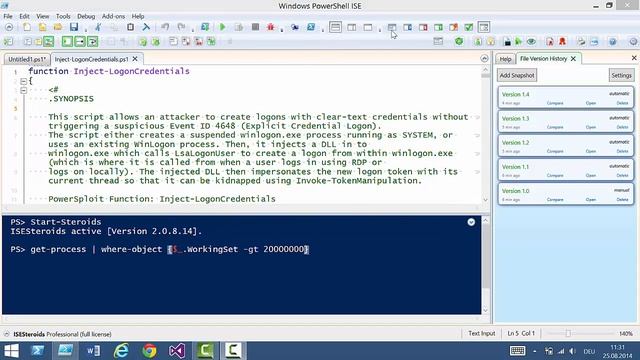Toggle the blue add-on panel icon
The image size is (640, 360).
point(407,27)
